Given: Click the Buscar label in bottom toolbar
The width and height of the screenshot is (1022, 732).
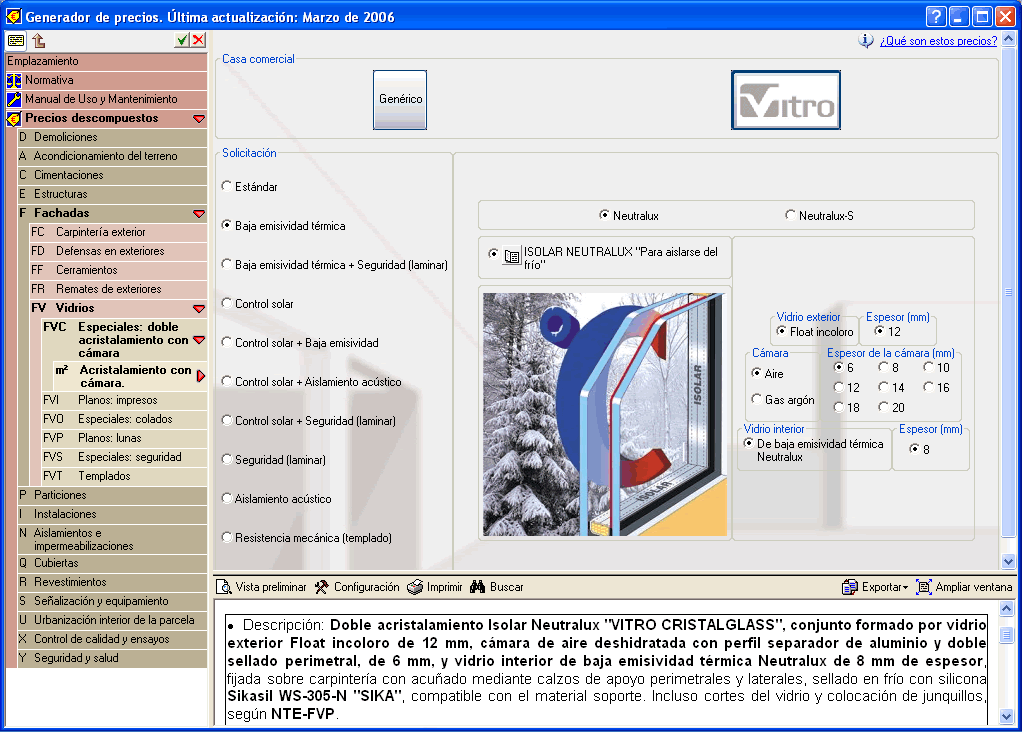Looking at the screenshot, I should pos(506,587).
